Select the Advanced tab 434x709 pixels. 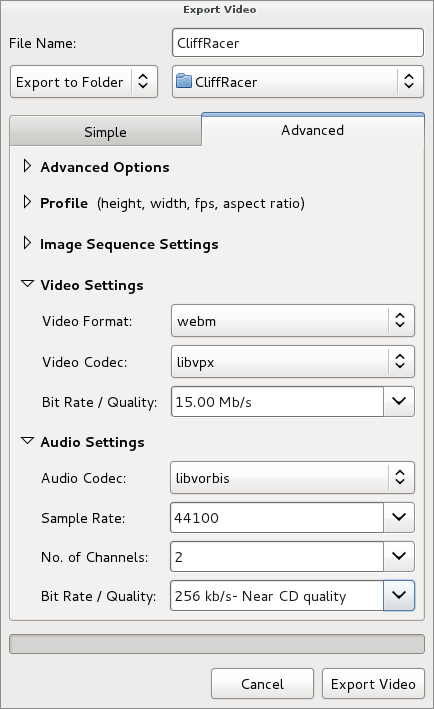pos(312,130)
